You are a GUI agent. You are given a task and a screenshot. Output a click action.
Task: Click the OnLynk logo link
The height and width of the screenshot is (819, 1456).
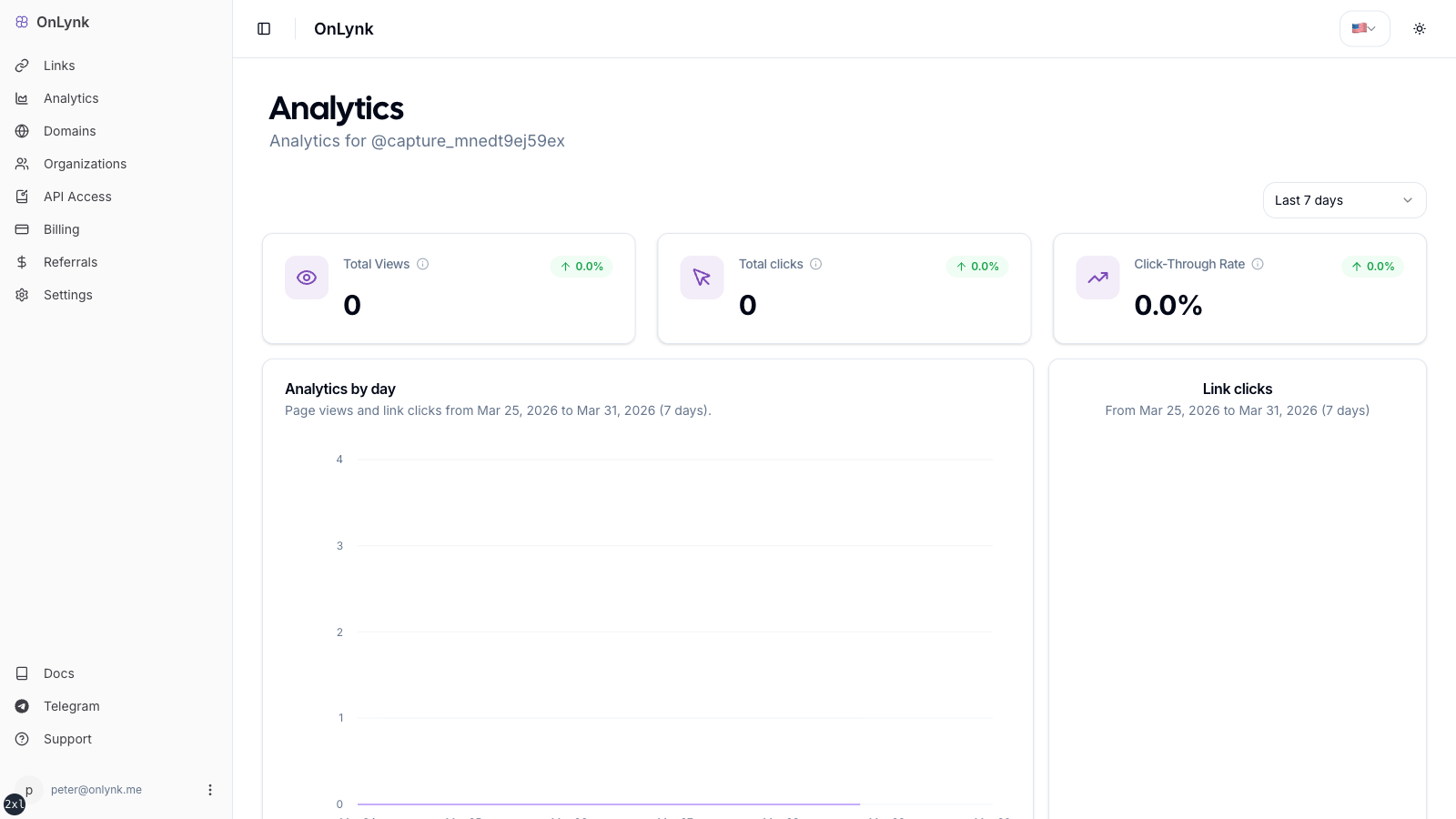(52, 21)
